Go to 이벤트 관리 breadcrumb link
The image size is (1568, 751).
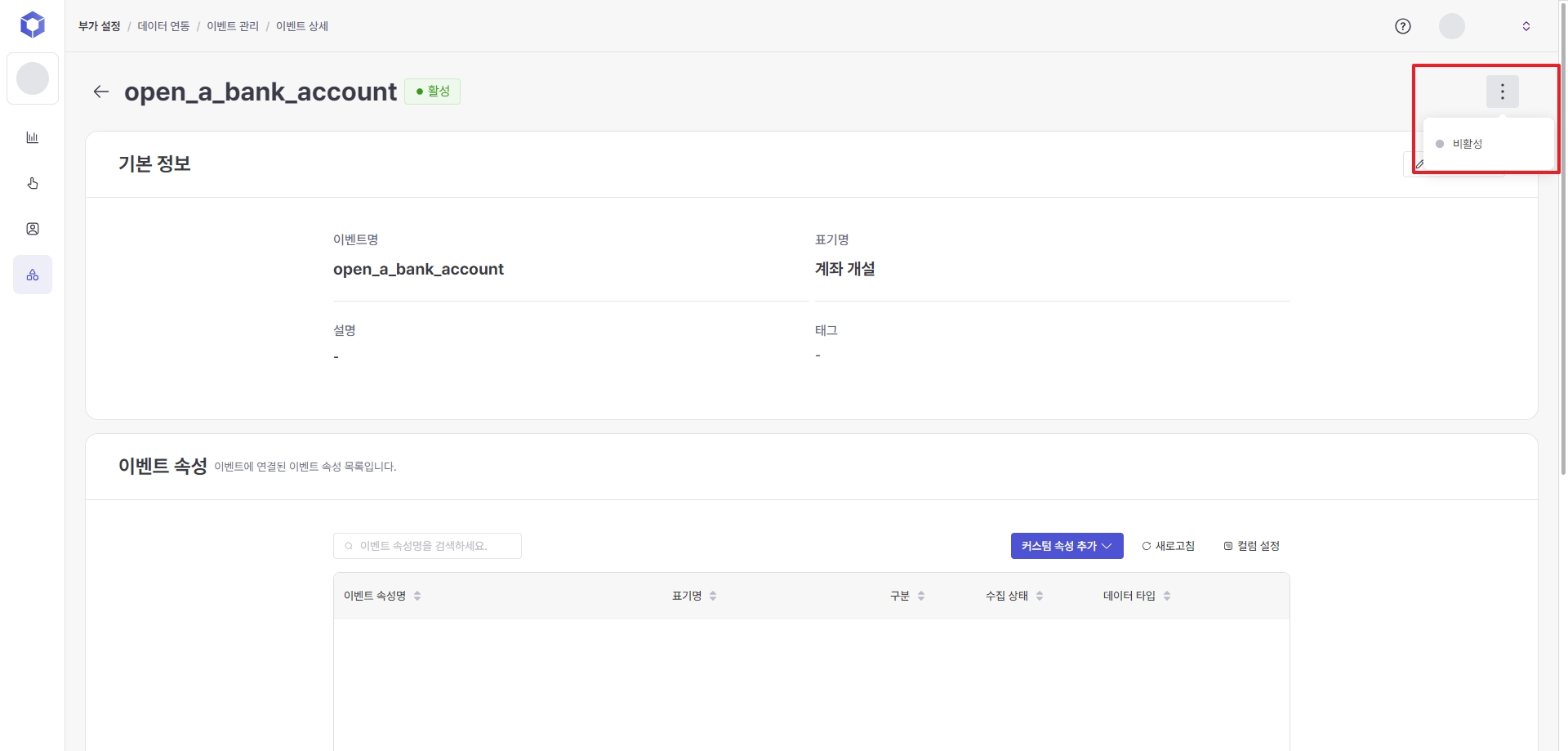(233, 26)
